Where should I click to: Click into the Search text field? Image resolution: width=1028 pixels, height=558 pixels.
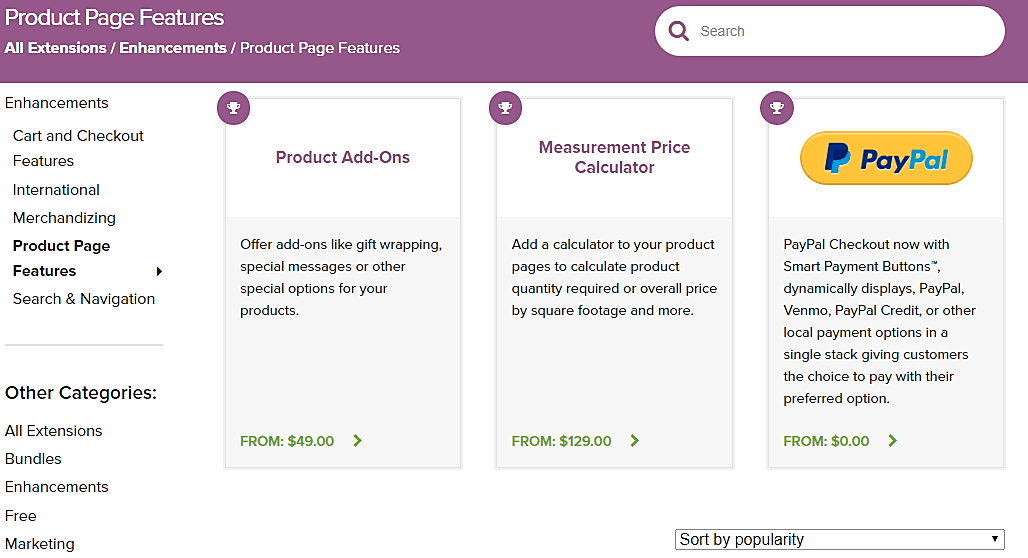click(x=840, y=31)
